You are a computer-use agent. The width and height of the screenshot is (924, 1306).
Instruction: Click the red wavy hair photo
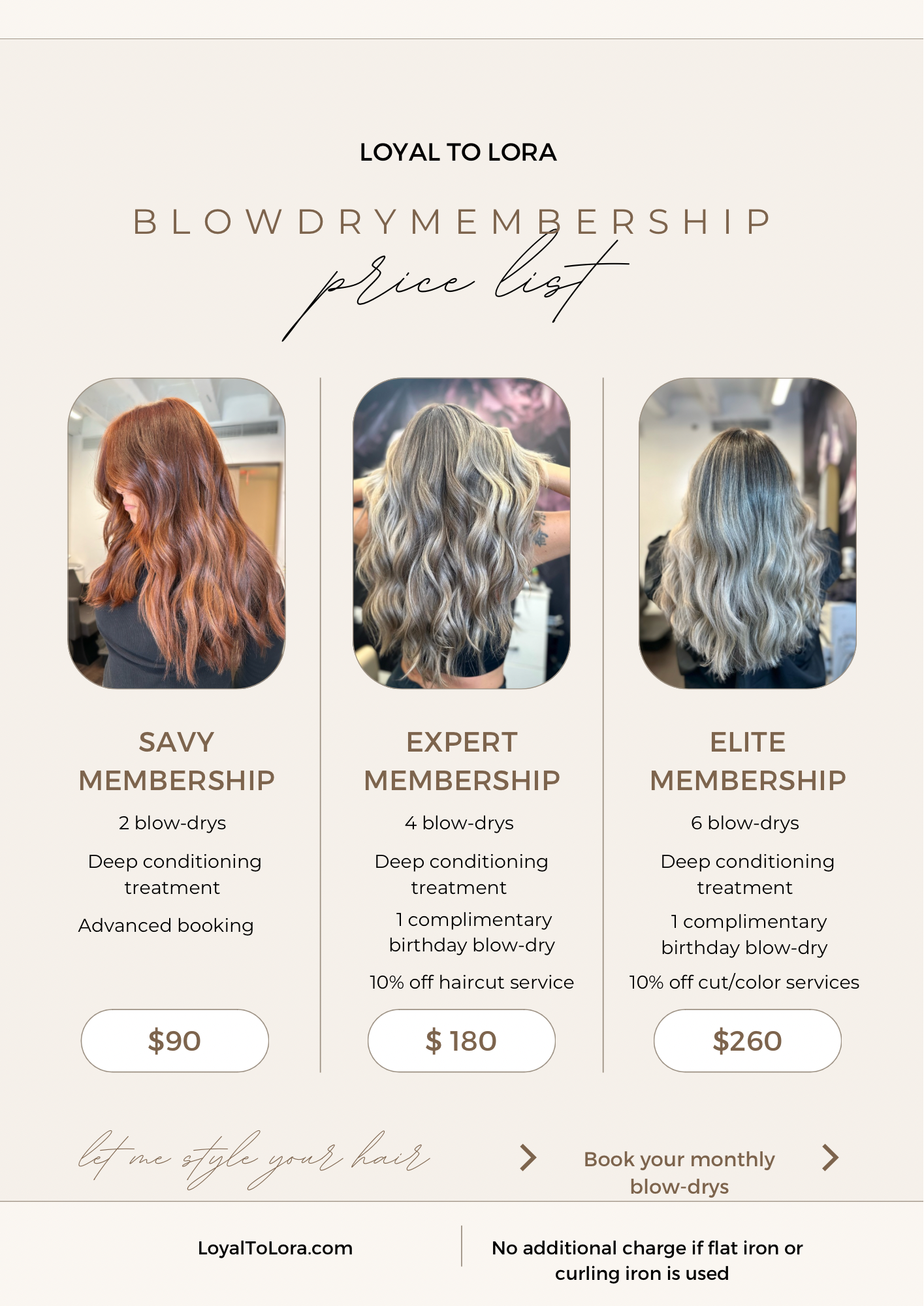pyautogui.click(x=176, y=533)
